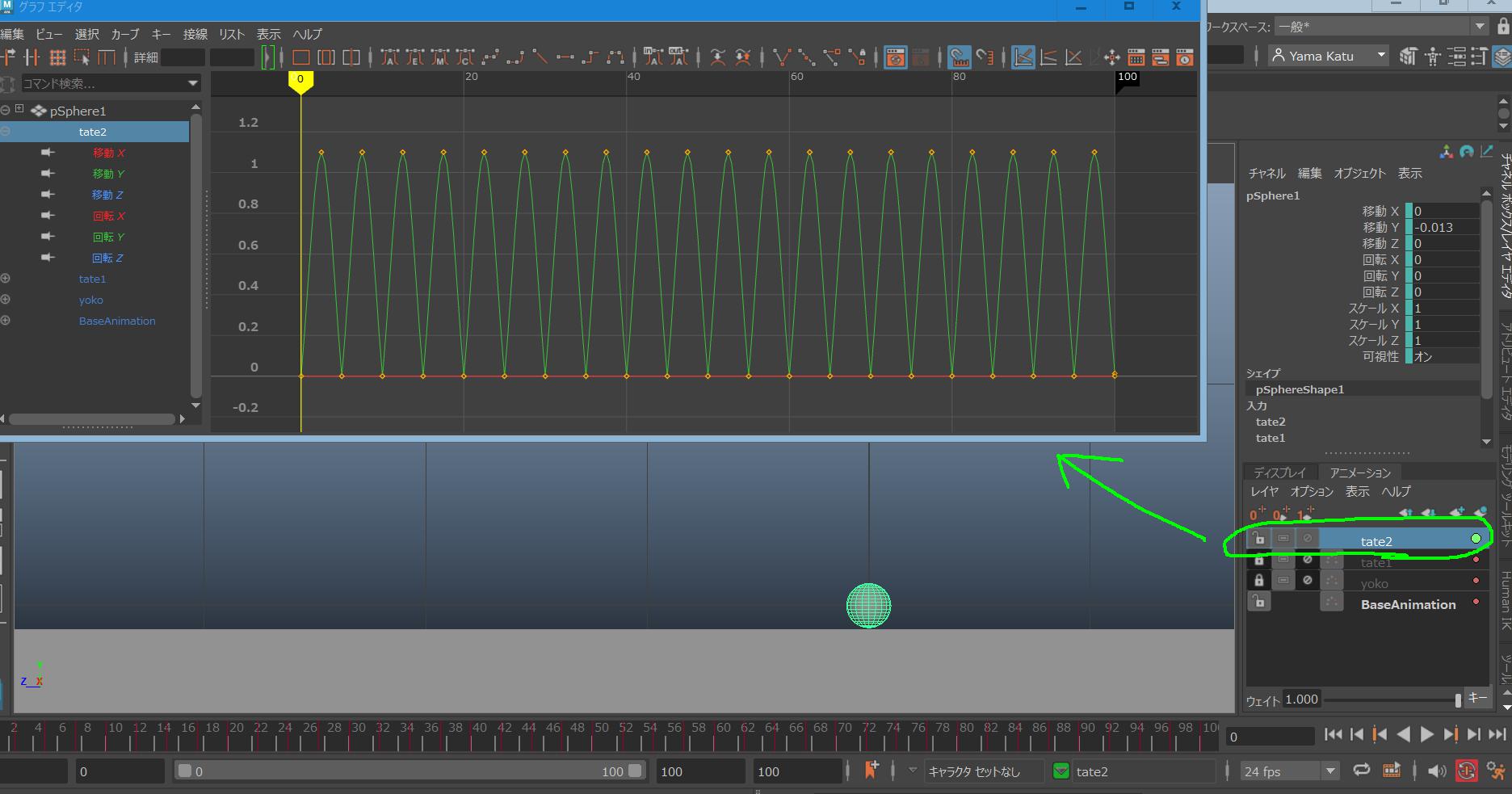Open the Workspace dropdown

point(1380,27)
